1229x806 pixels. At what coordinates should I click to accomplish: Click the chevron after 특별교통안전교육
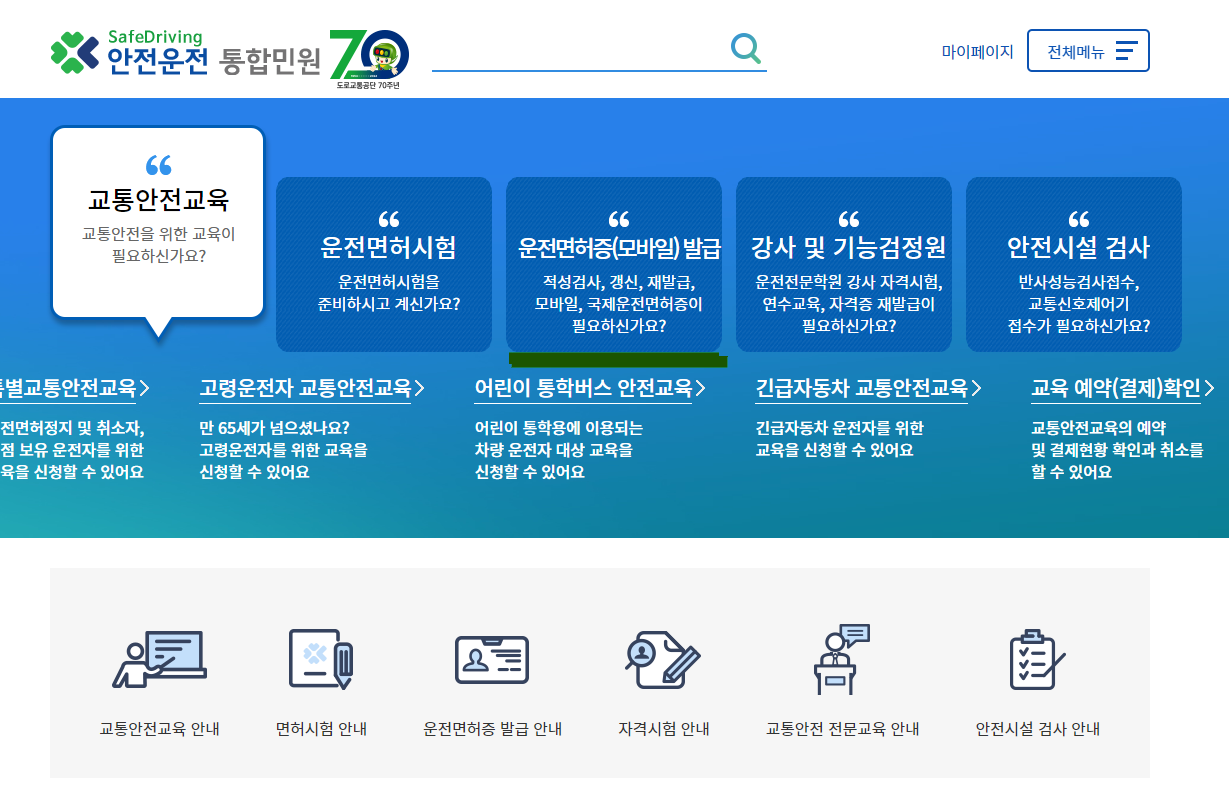tap(145, 388)
